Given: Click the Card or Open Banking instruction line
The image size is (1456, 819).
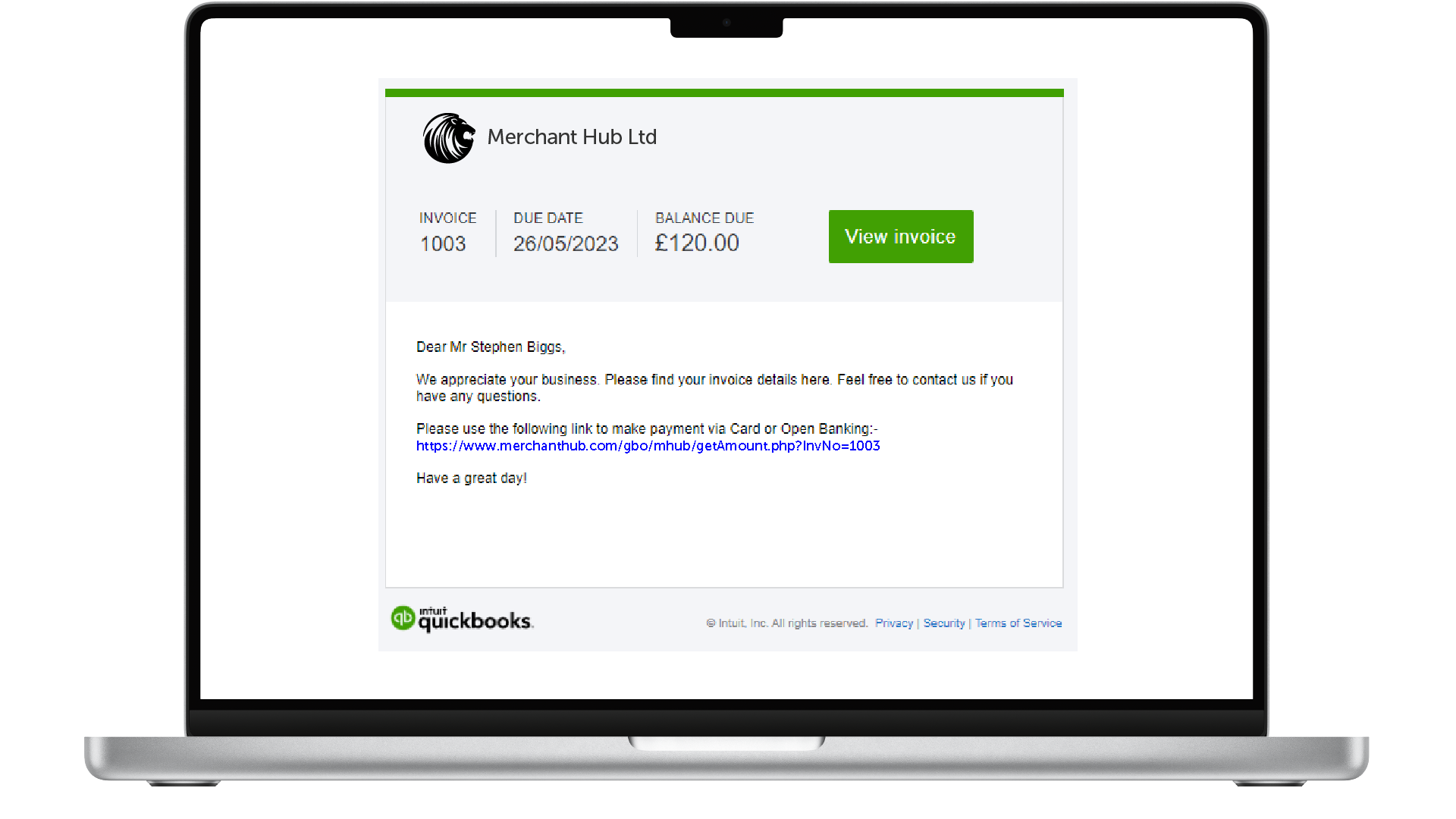Looking at the screenshot, I should point(647,429).
